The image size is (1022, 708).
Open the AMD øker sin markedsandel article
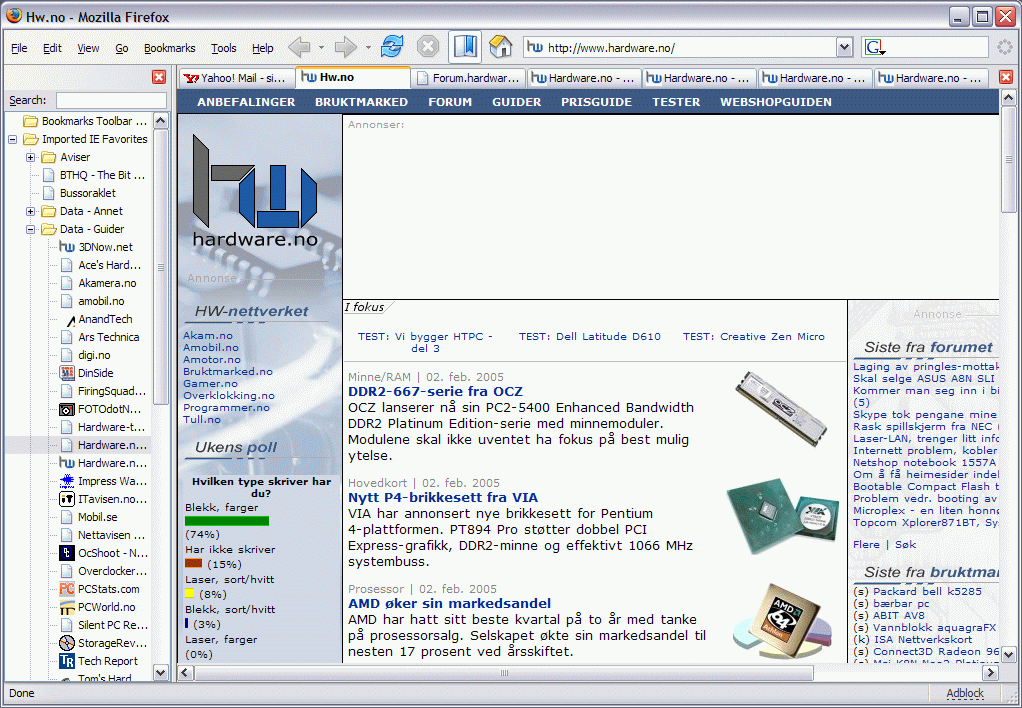pos(450,603)
